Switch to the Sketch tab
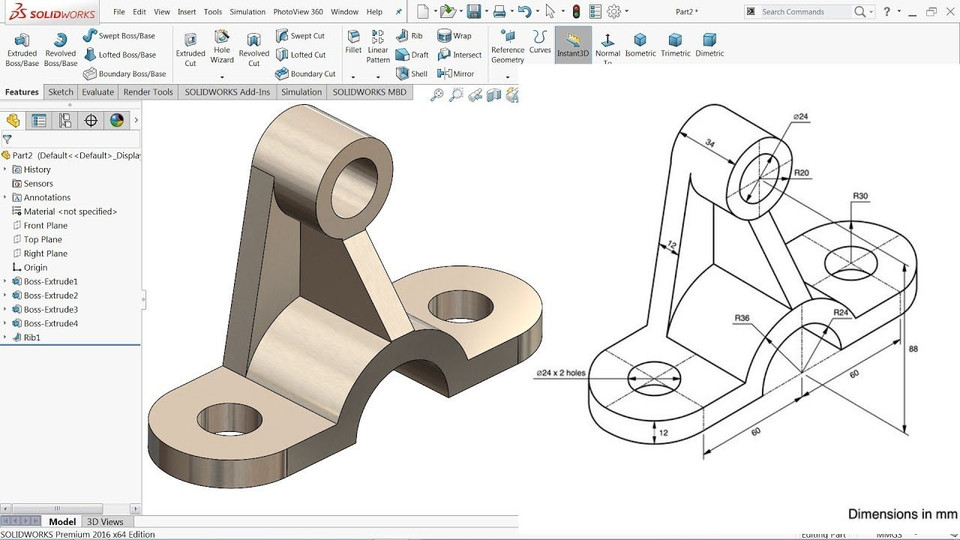 click(x=61, y=92)
